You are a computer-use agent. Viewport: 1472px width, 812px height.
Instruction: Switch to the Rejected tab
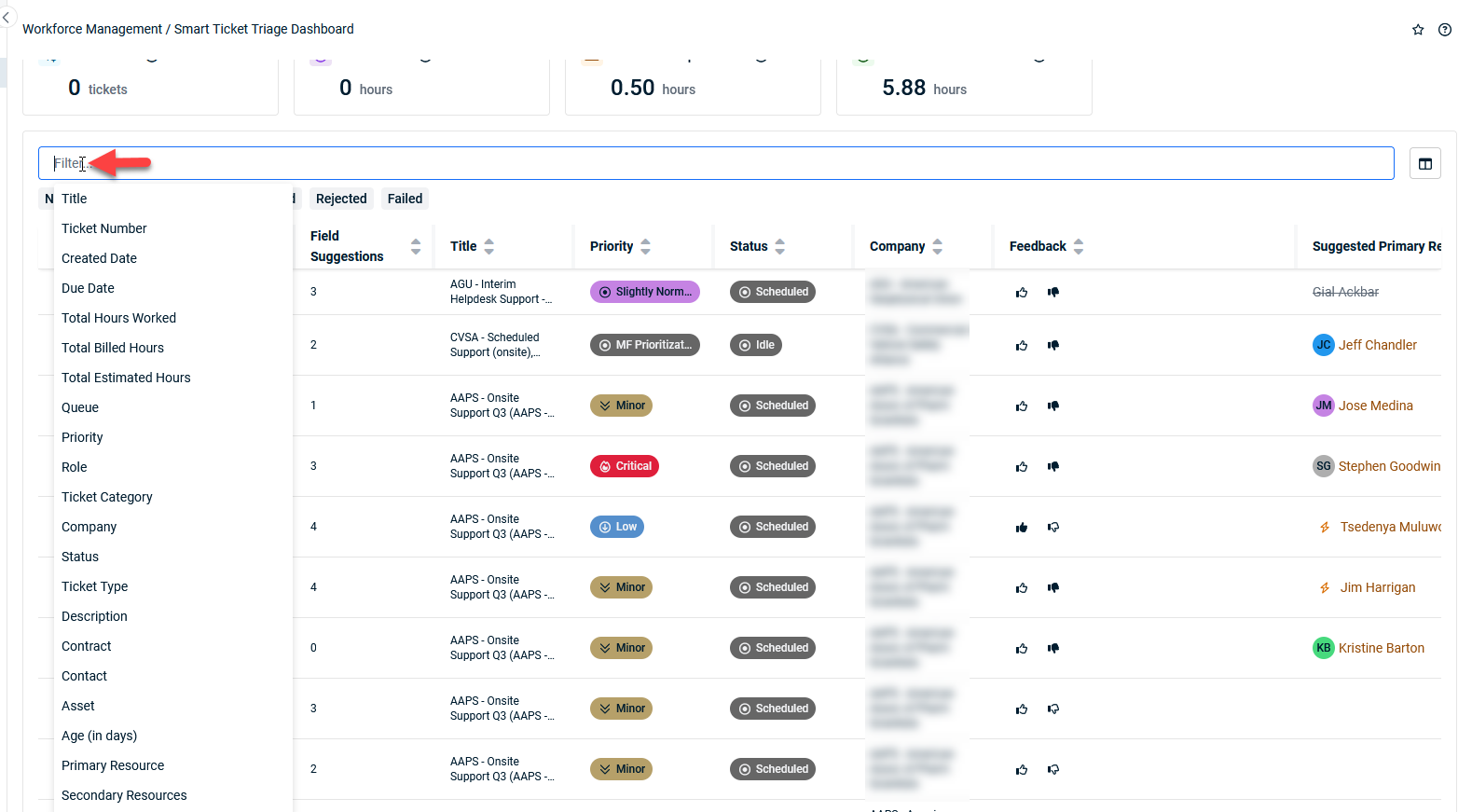(x=341, y=199)
